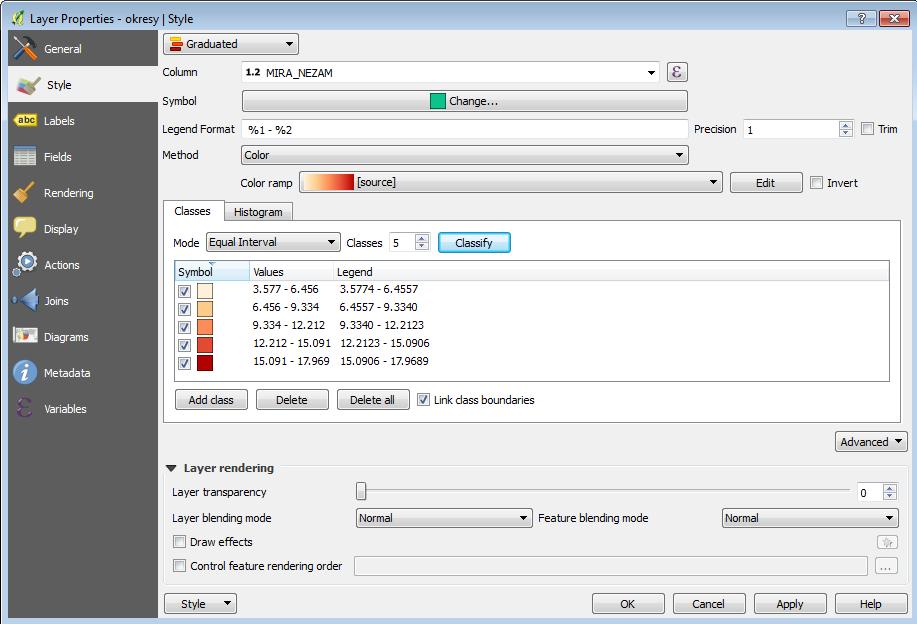
Task: Click the Cancel button
Action: pyautogui.click(x=708, y=604)
